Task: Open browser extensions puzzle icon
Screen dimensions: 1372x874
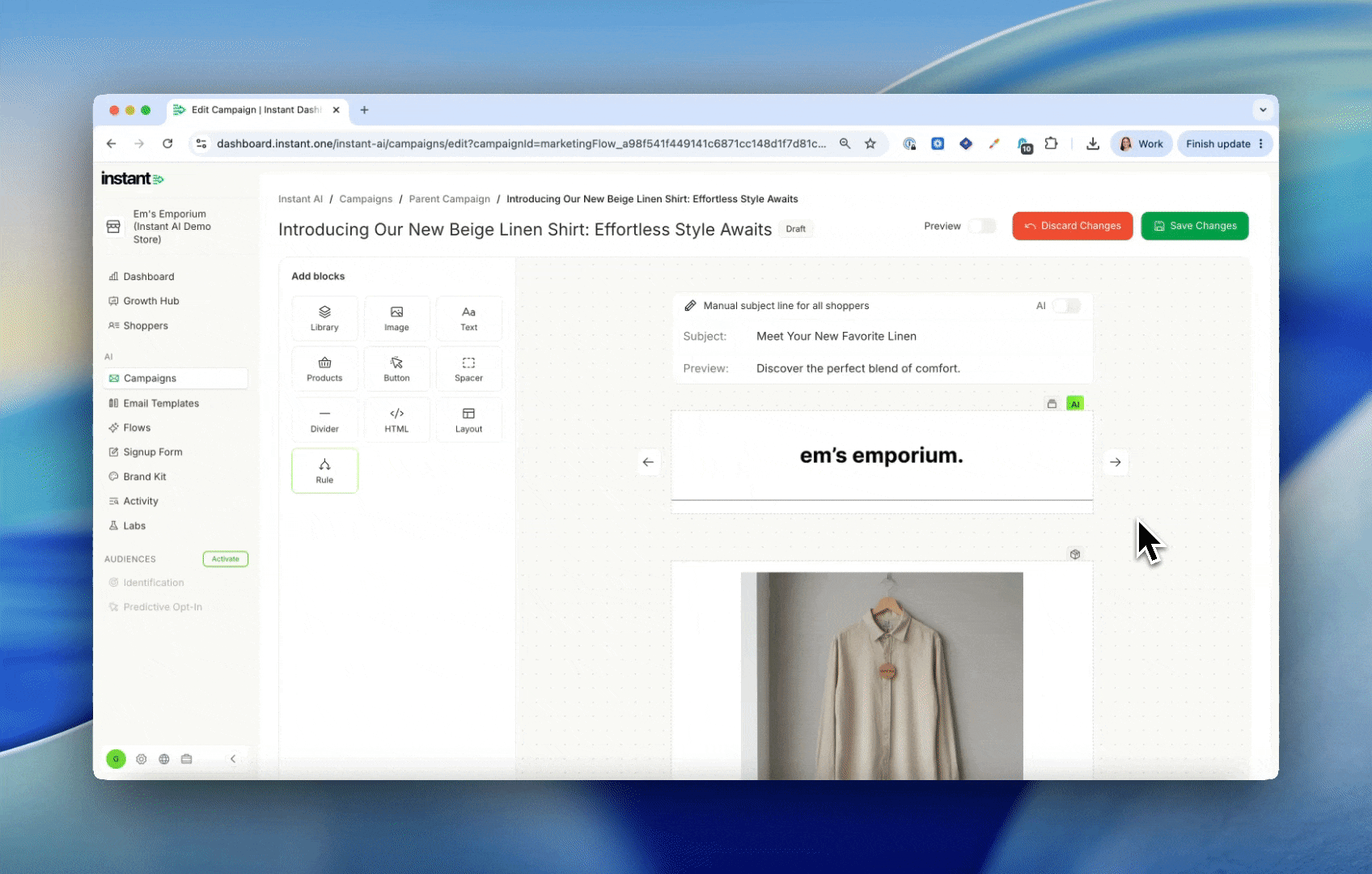Action: (x=1051, y=144)
